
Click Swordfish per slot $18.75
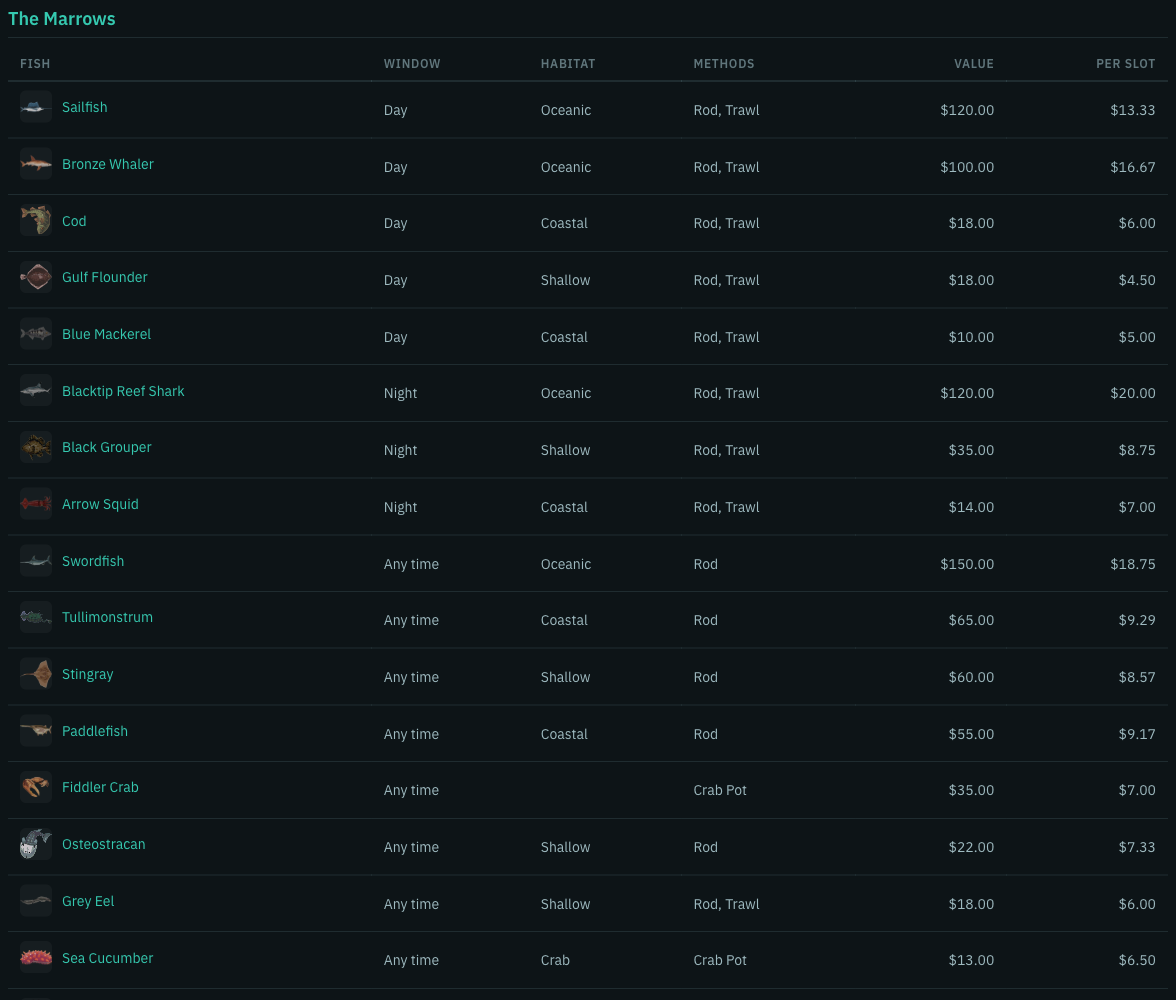click(x=1132, y=564)
